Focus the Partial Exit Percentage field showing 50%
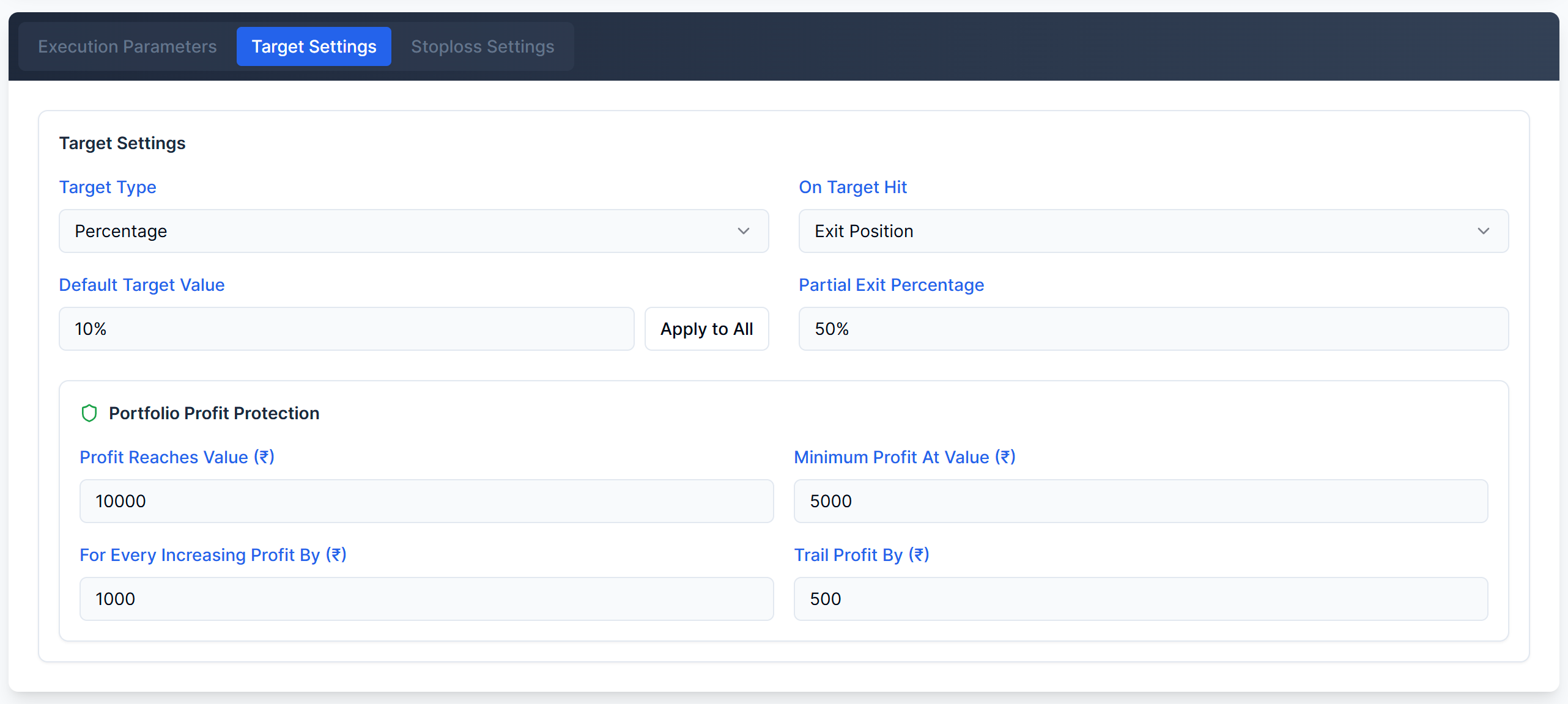Image resolution: width=1568 pixels, height=704 pixels. [x=1153, y=329]
